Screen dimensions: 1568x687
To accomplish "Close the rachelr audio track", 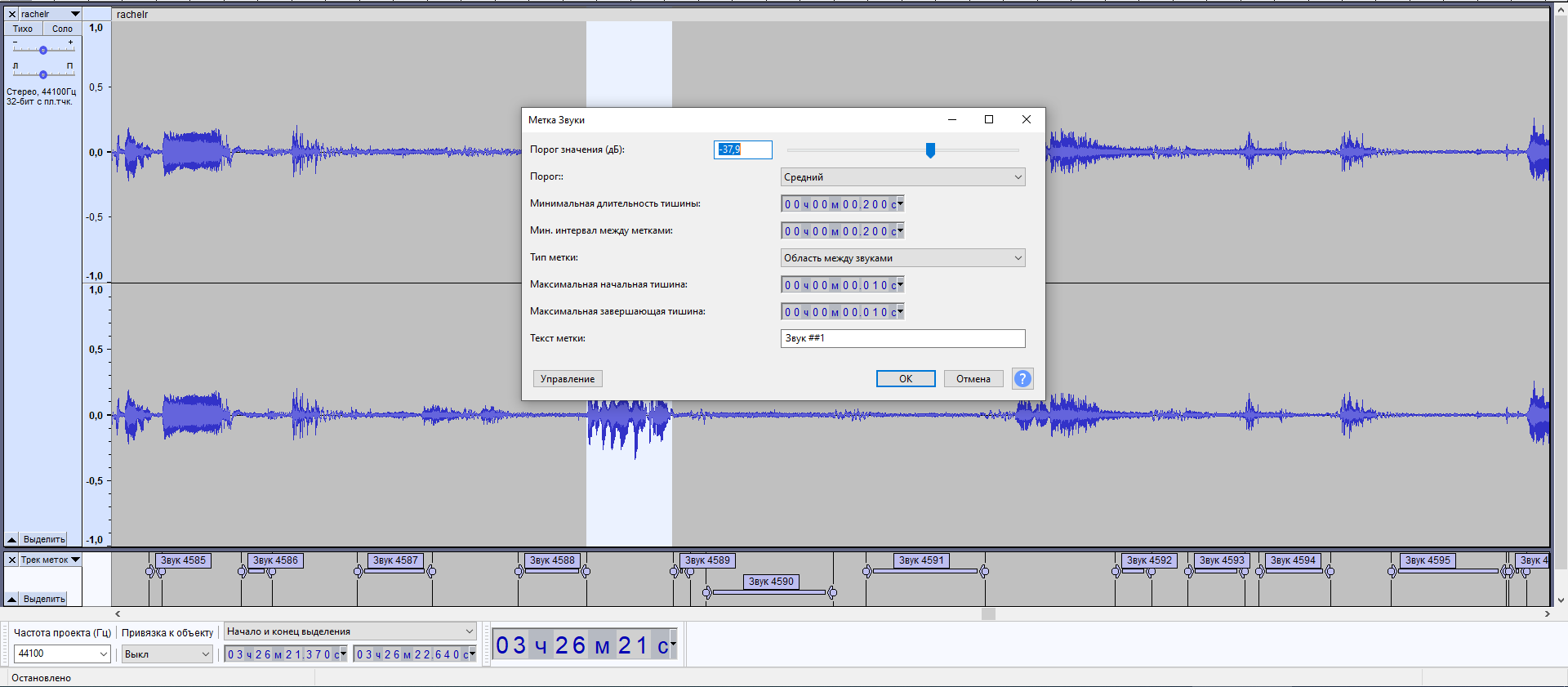I will coord(12,14).
